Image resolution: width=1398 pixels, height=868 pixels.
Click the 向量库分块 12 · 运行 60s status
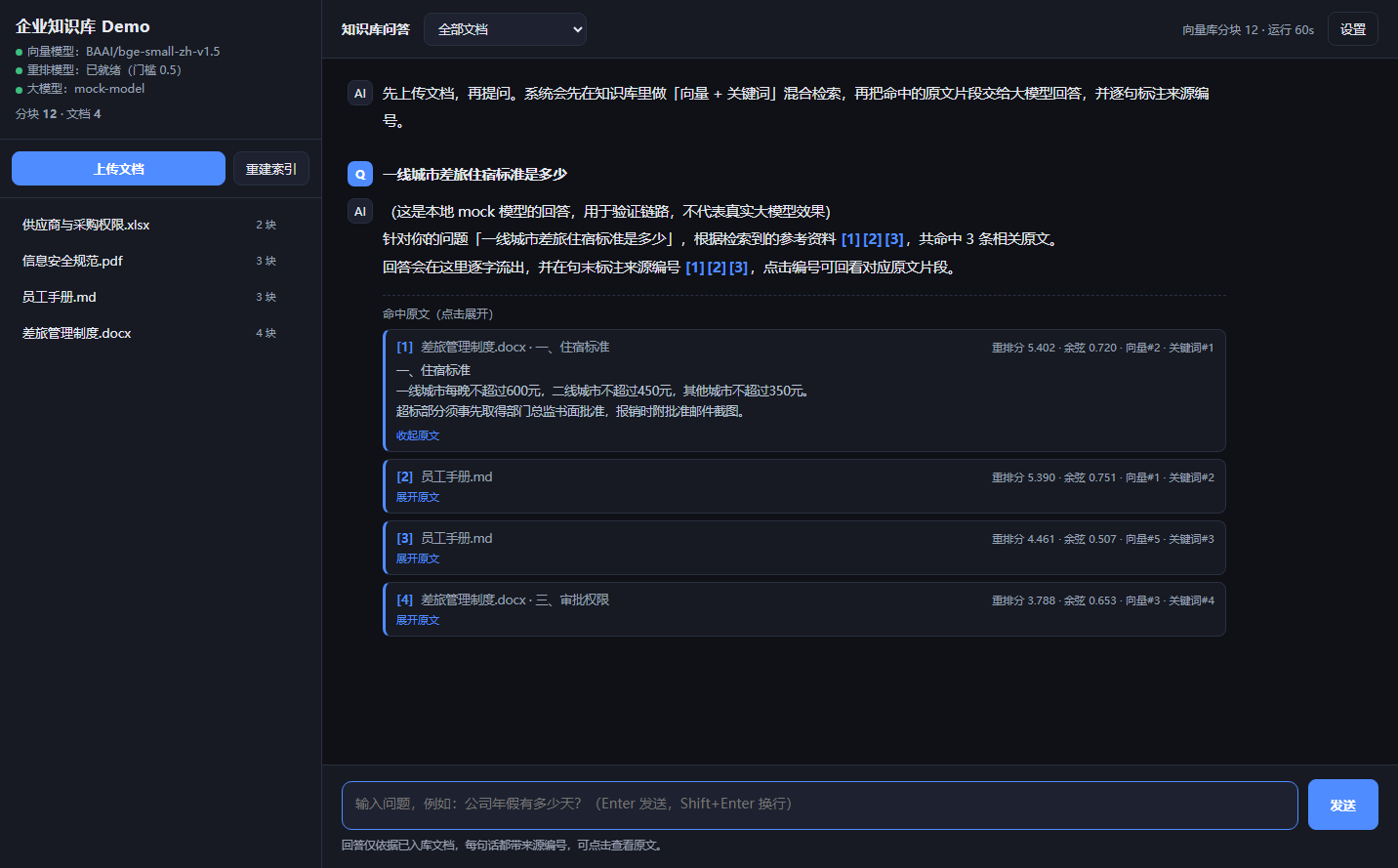tap(1248, 30)
